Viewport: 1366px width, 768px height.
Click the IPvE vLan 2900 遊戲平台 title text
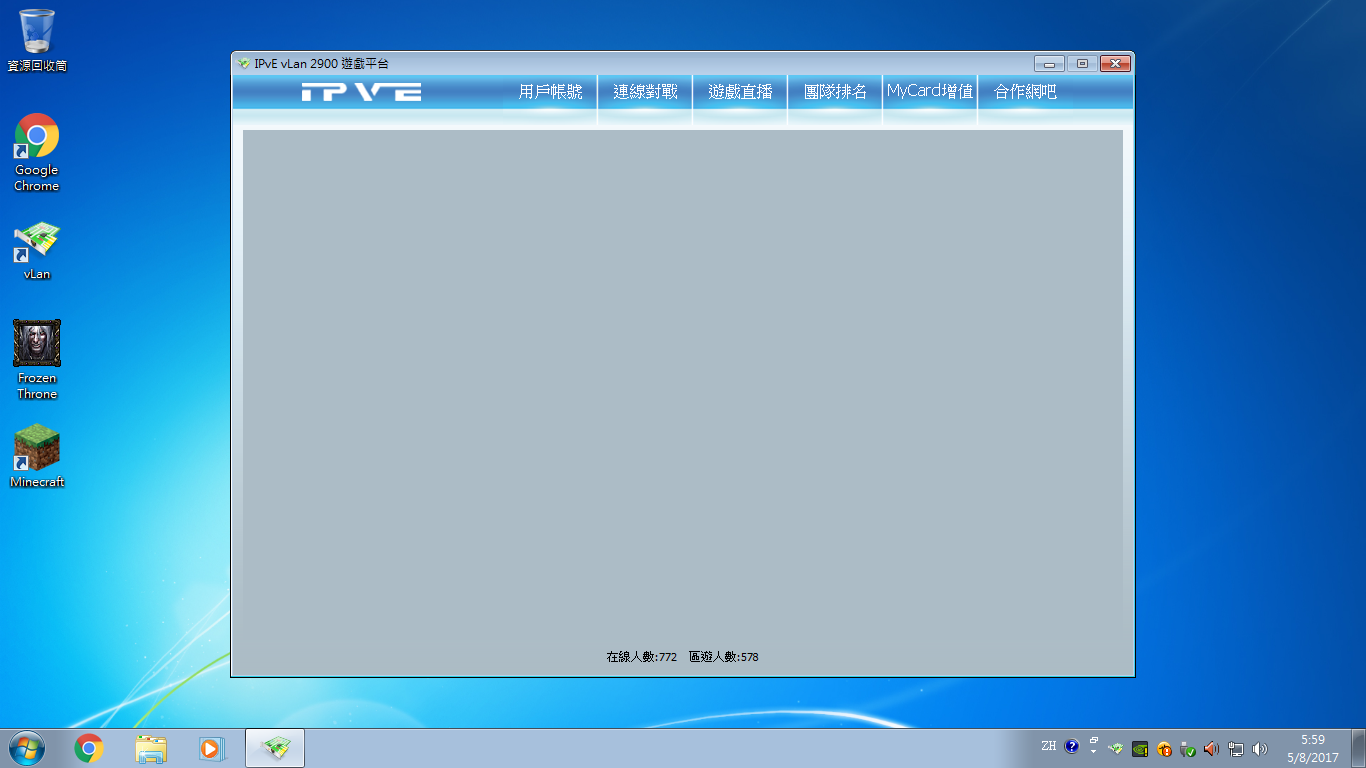point(321,63)
